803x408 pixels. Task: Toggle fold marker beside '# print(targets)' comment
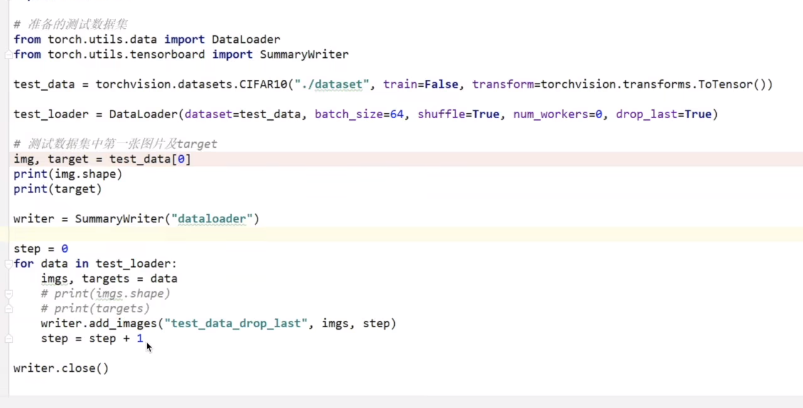point(9,309)
